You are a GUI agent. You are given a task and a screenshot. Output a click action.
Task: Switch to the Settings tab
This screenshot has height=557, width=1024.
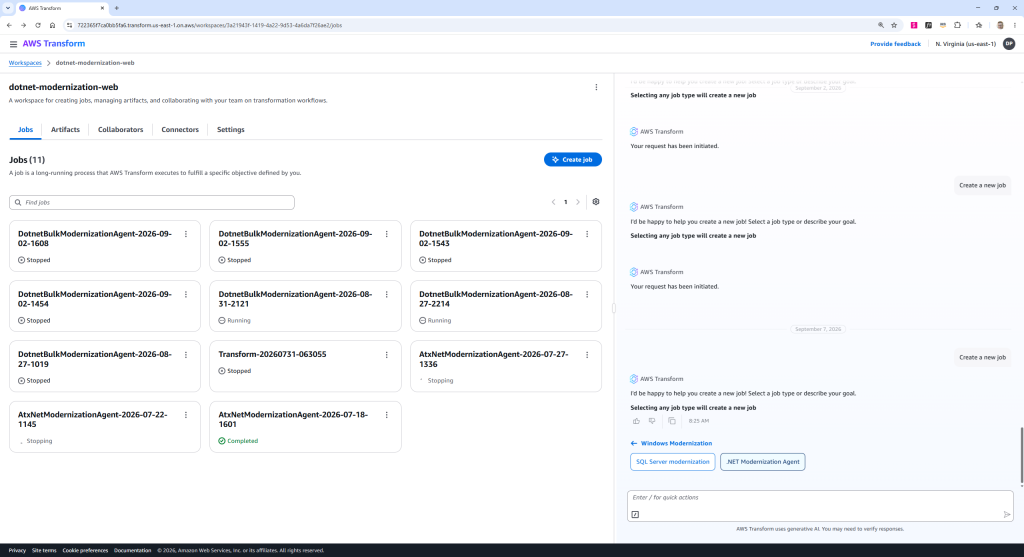[231, 129]
